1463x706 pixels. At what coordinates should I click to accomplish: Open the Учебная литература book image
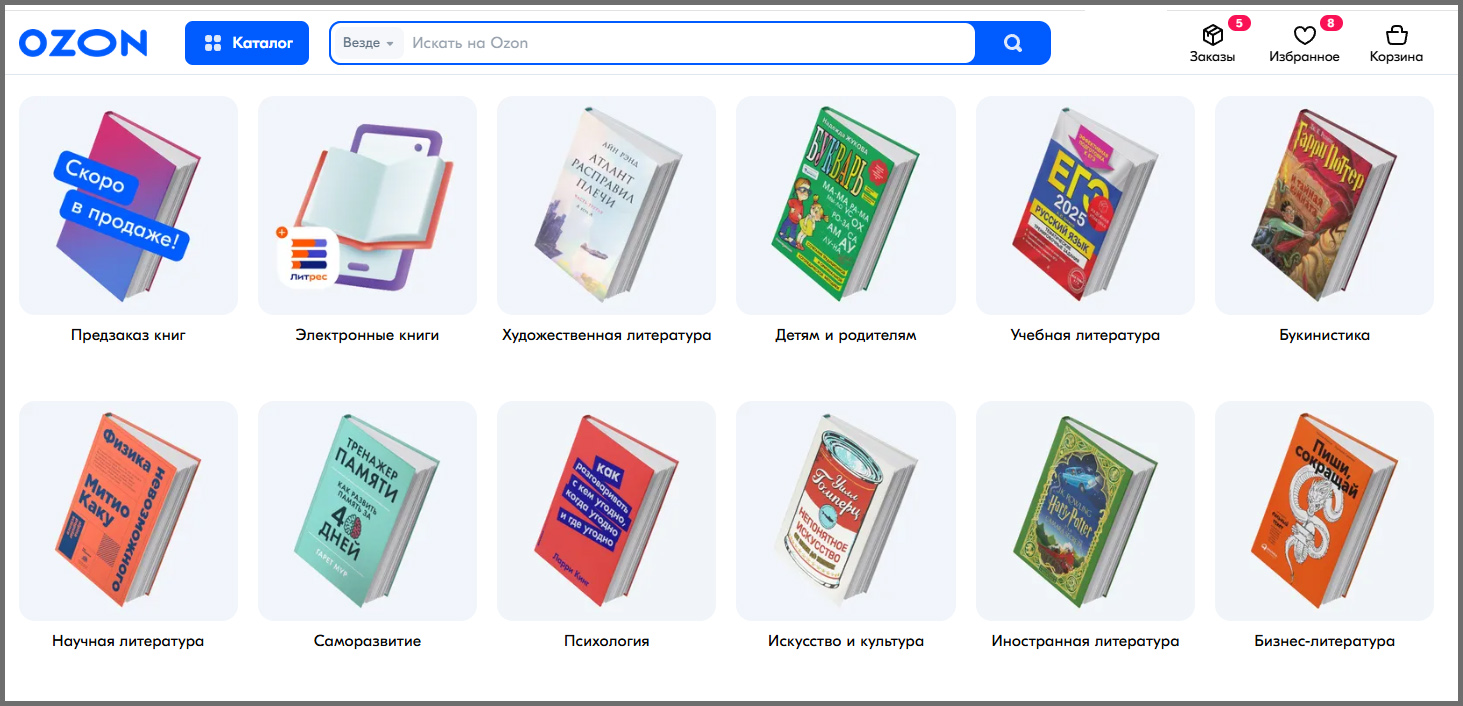click(1085, 206)
